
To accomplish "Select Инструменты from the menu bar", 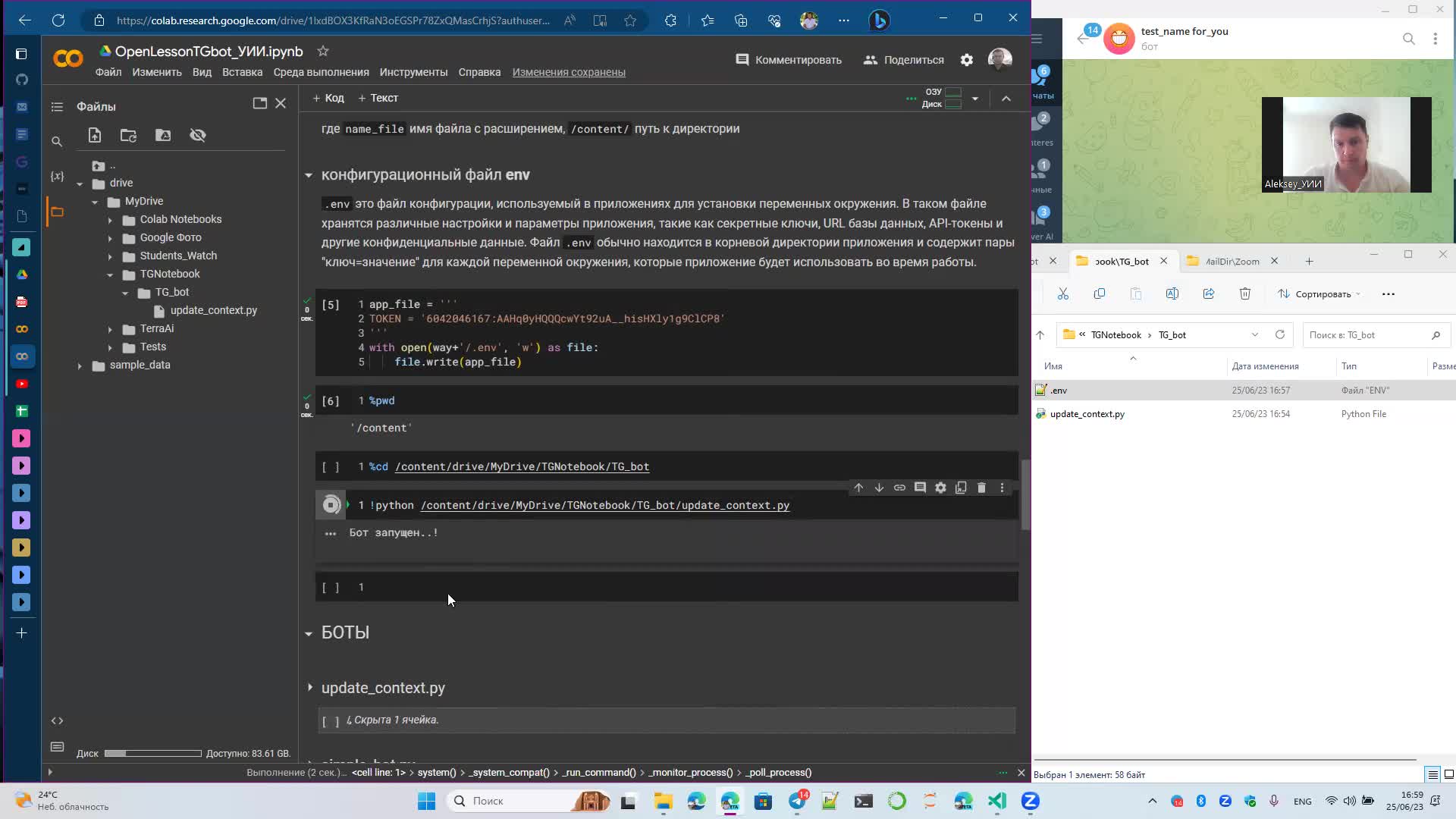I will pyautogui.click(x=413, y=72).
